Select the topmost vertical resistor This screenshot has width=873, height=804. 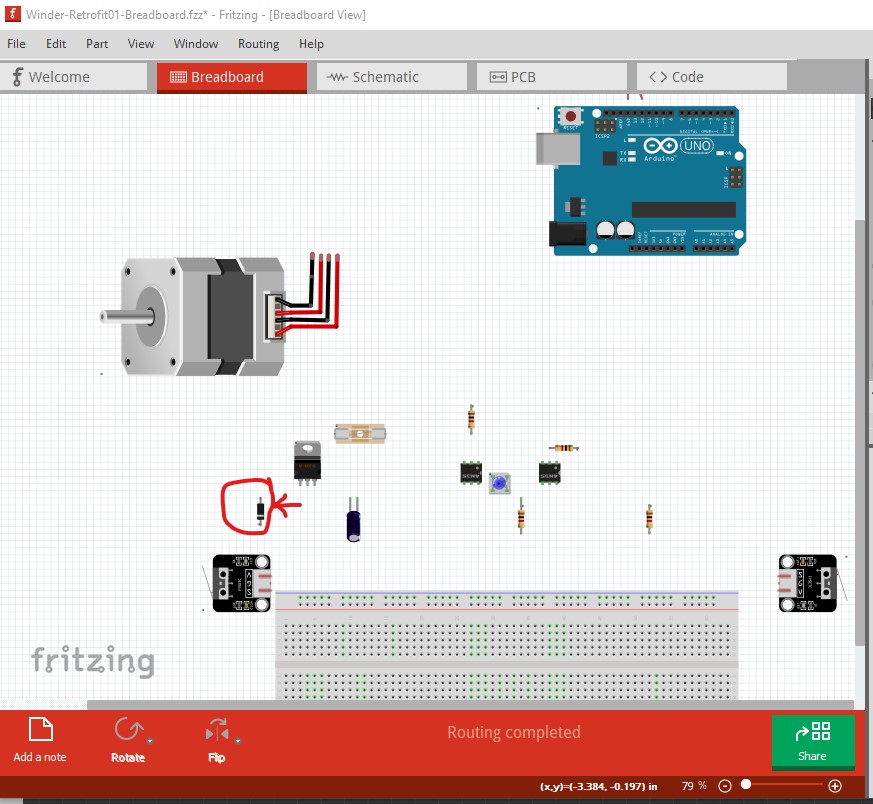(x=471, y=419)
